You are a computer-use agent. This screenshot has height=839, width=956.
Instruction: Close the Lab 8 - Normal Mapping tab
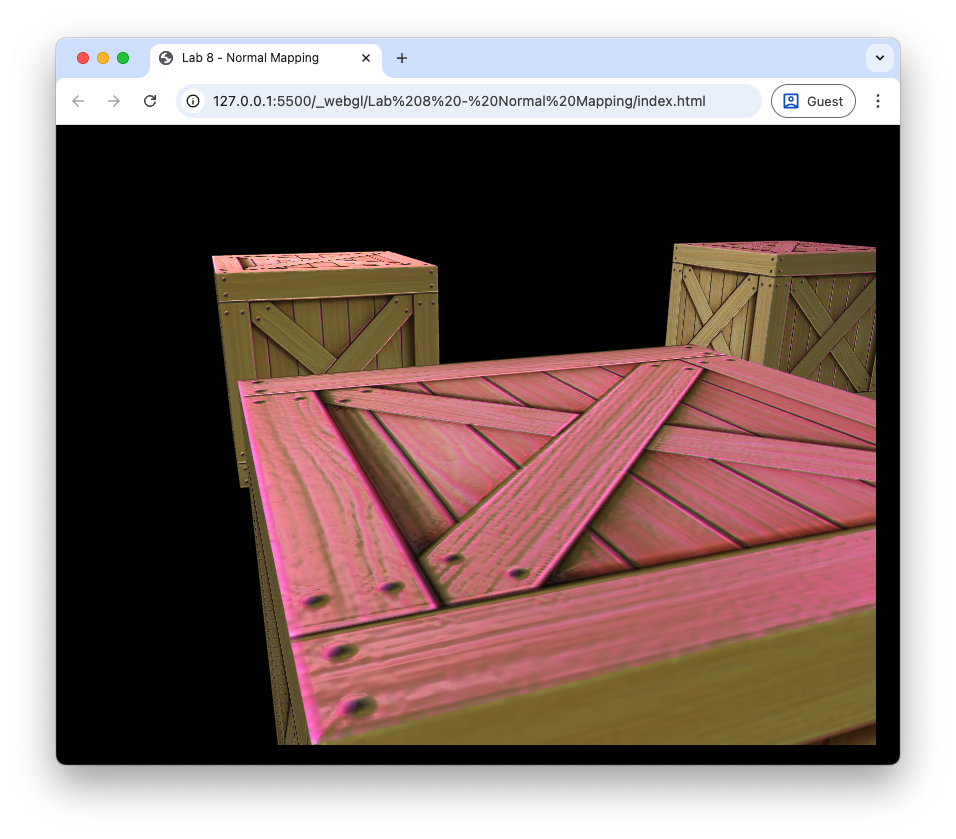click(366, 58)
